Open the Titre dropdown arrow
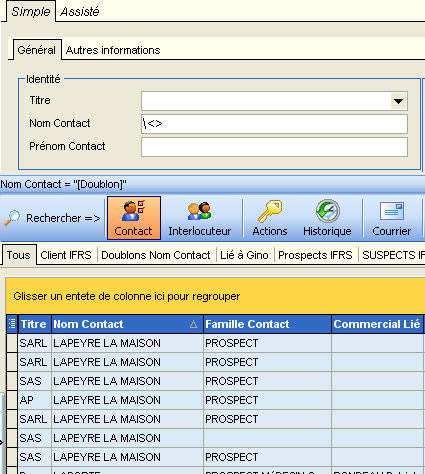Viewport: 425px width, 474px height. point(398,101)
